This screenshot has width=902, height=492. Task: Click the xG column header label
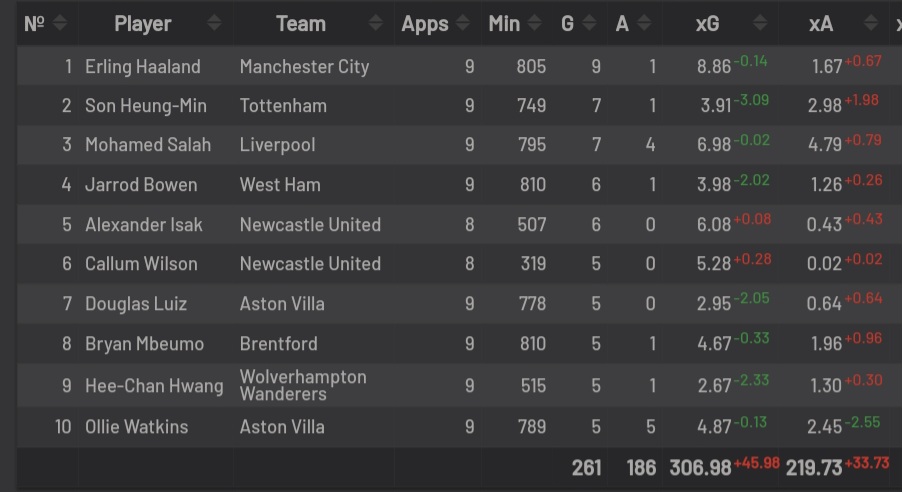tap(708, 24)
